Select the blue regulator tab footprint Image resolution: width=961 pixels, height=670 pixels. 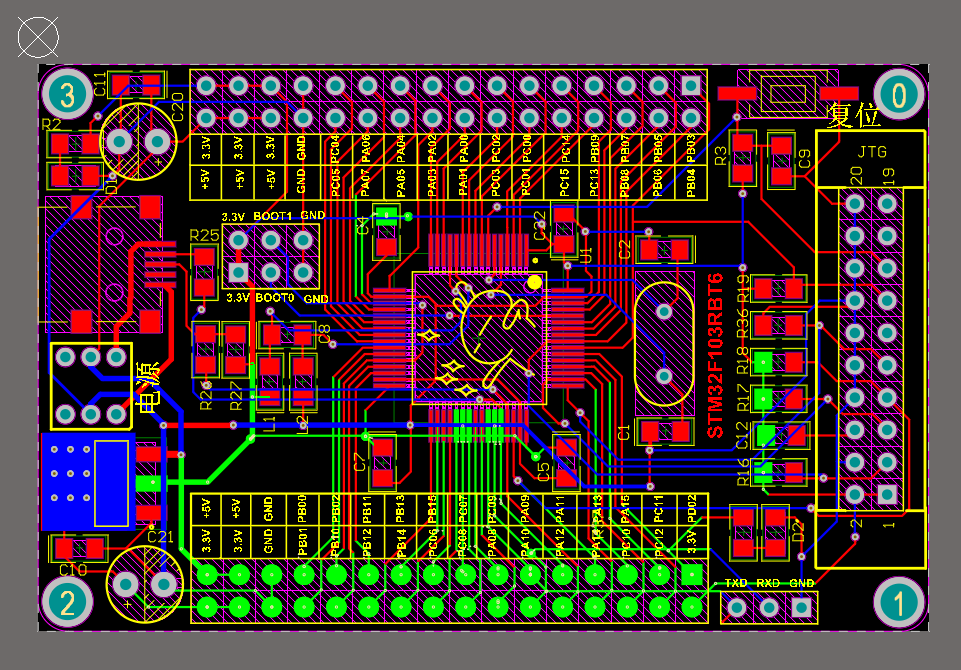(x=88, y=482)
